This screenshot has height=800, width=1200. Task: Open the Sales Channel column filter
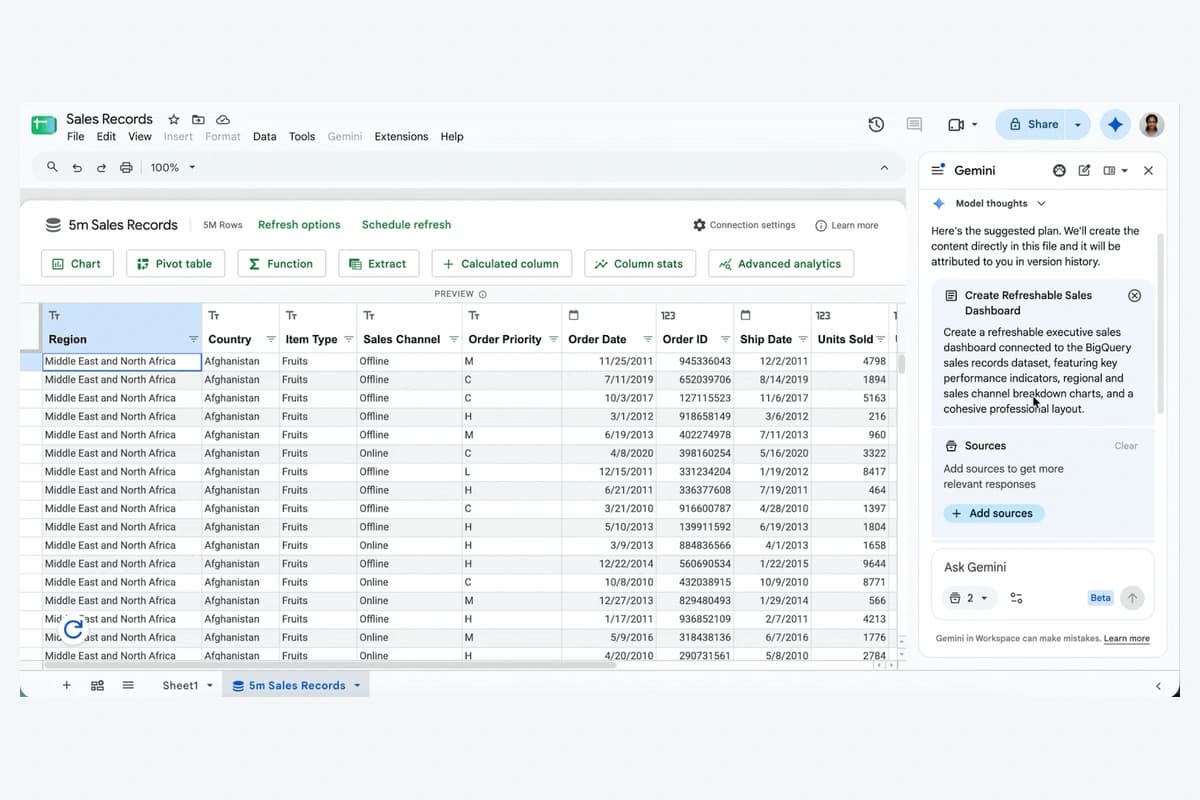[453, 340]
